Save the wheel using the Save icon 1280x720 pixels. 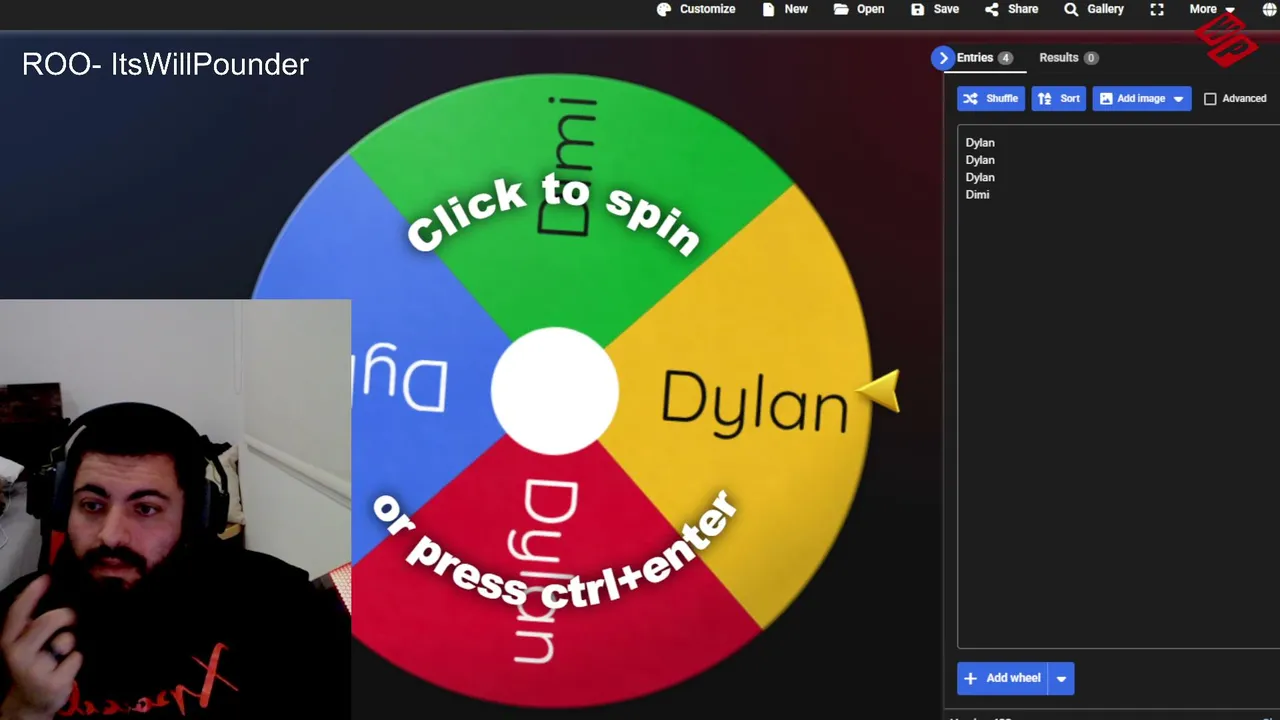click(x=917, y=9)
